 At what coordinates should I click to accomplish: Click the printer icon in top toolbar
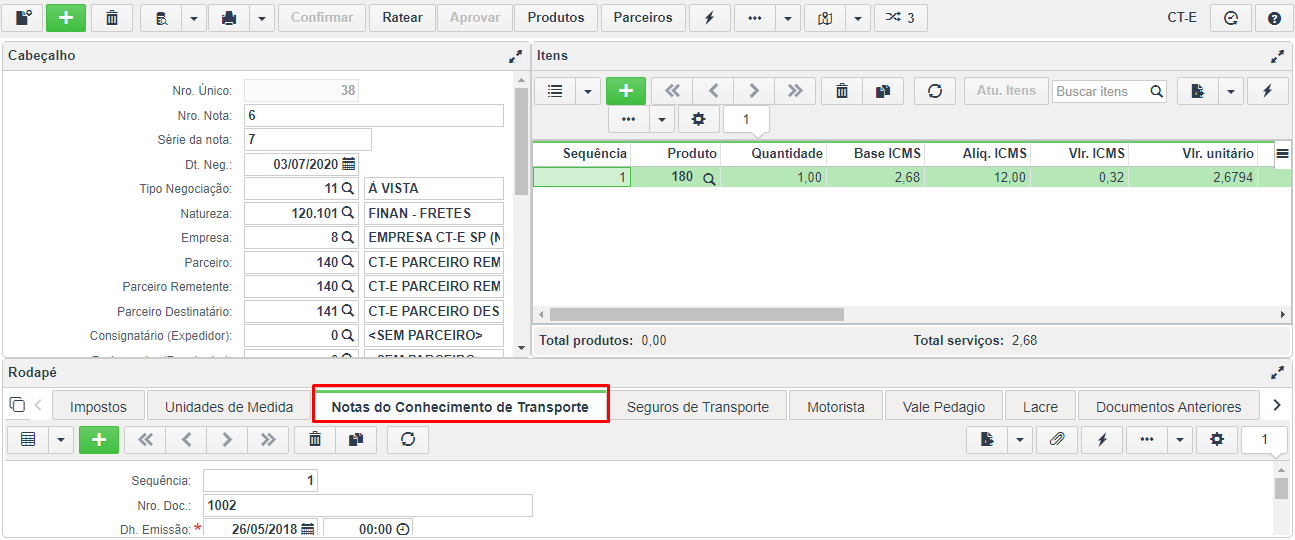tap(229, 18)
